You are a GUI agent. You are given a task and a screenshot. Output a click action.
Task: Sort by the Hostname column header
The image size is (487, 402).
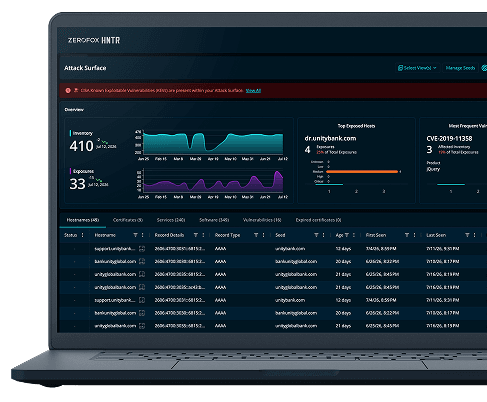[x=105, y=235]
